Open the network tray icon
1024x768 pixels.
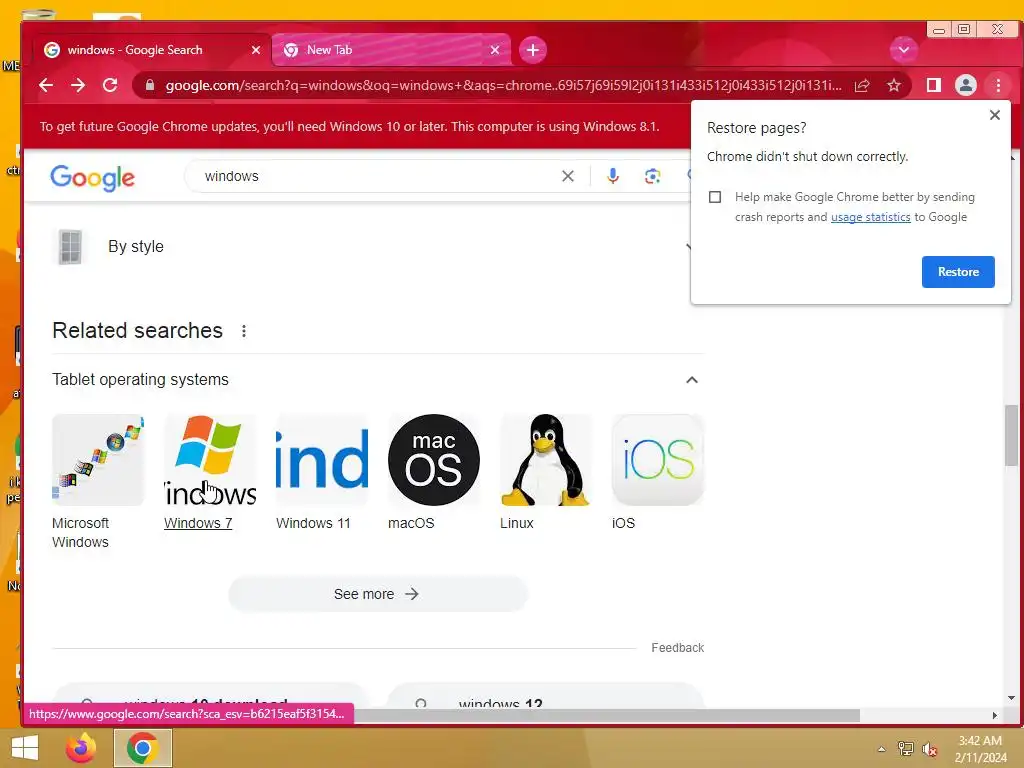905,749
